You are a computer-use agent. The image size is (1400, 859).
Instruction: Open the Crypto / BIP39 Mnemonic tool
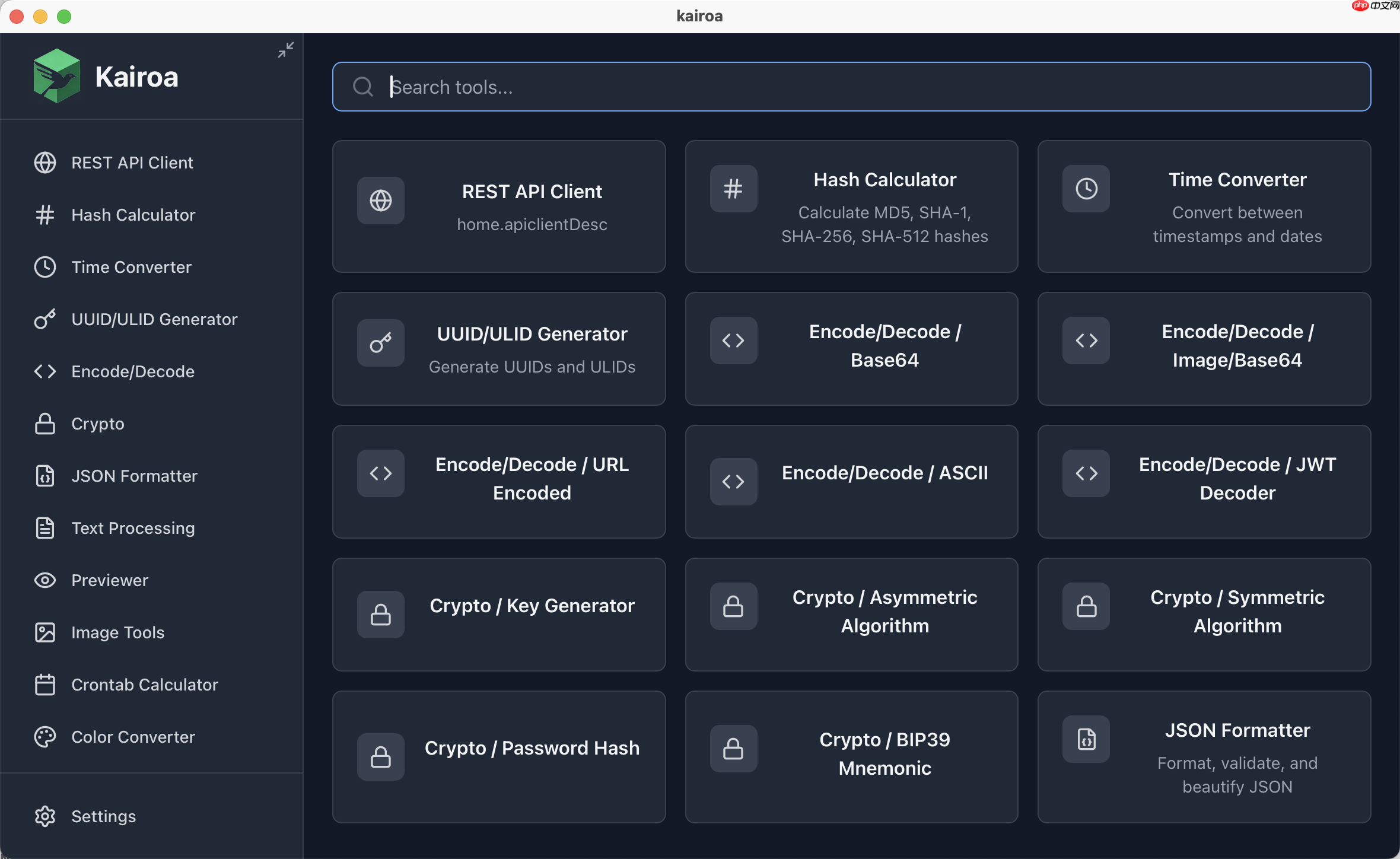(851, 753)
